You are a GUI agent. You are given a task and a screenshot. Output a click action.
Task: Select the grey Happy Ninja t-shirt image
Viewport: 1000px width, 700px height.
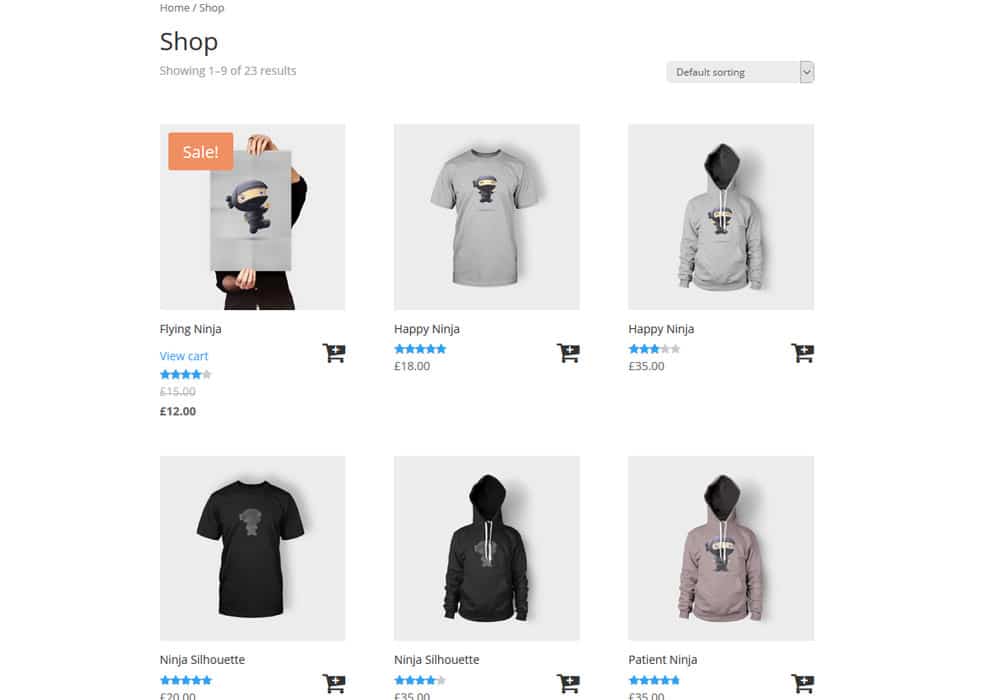pyautogui.click(x=487, y=217)
